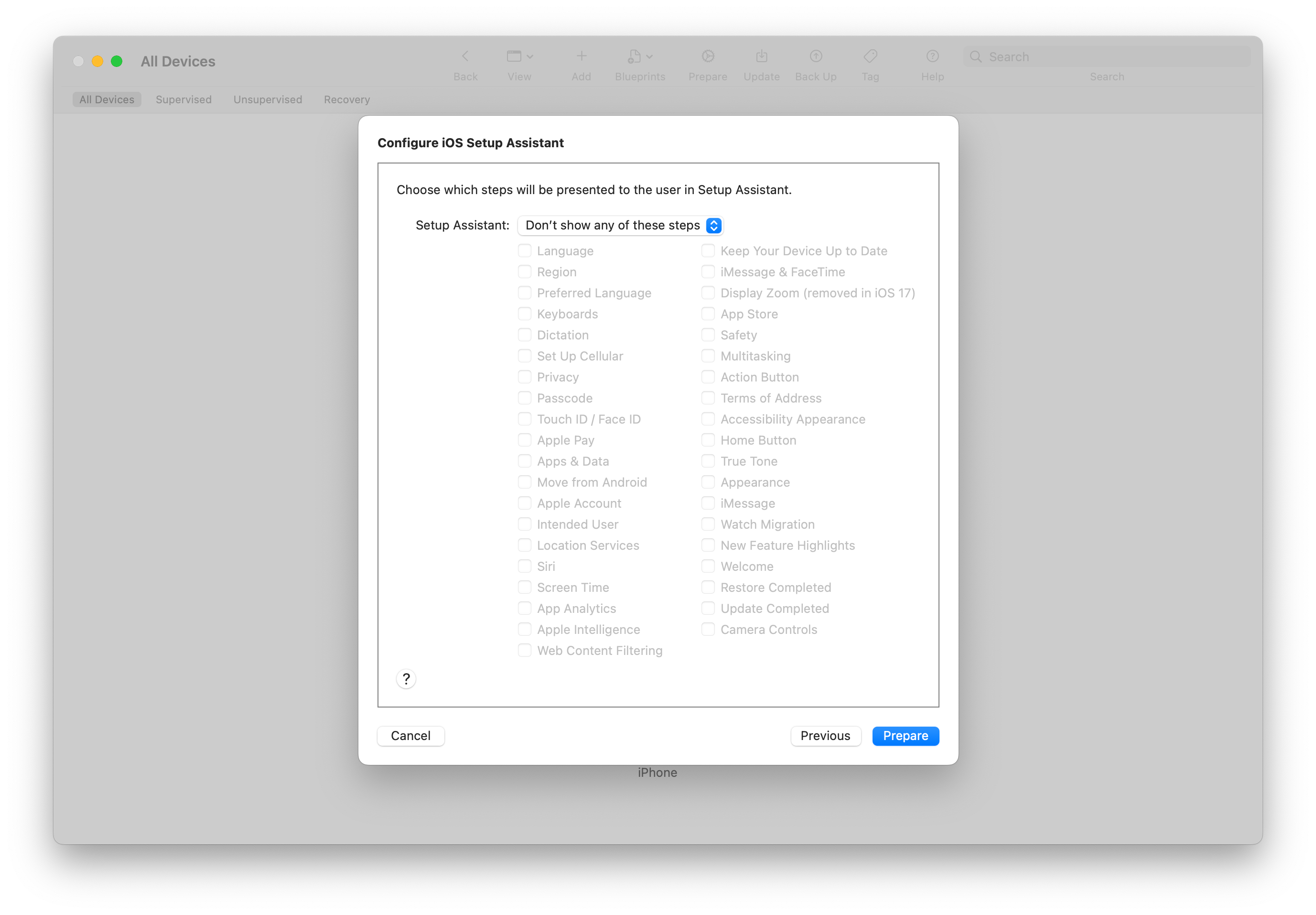
Task: Toggle the Apple Pay checkbox
Action: [x=524, y=440]
